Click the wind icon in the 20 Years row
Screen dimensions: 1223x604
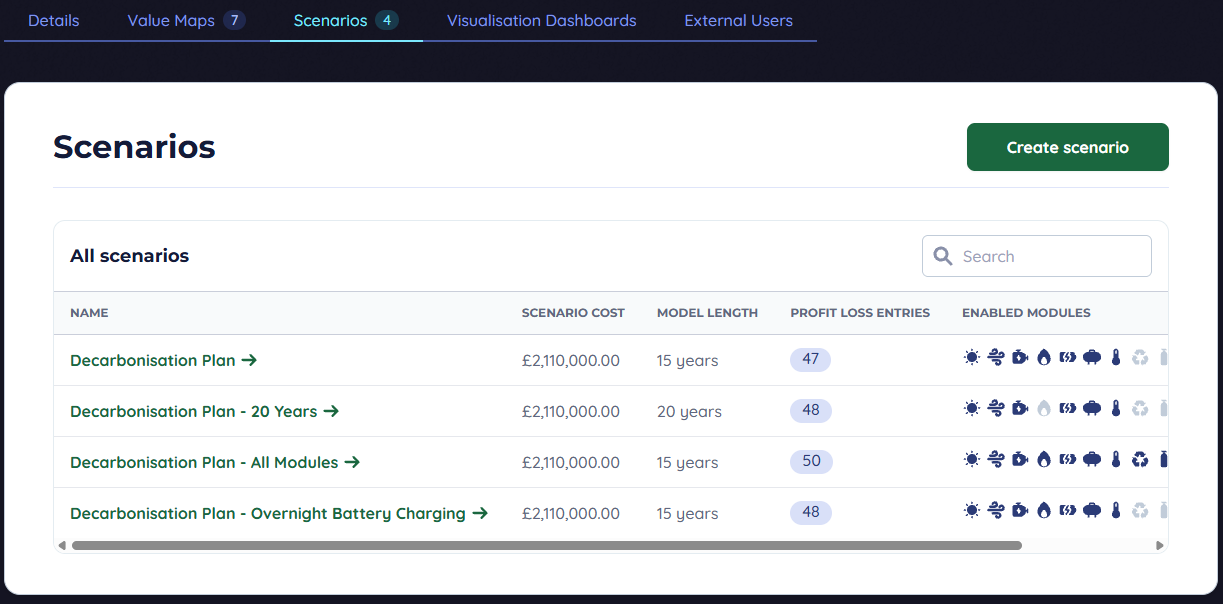point(996,409)
